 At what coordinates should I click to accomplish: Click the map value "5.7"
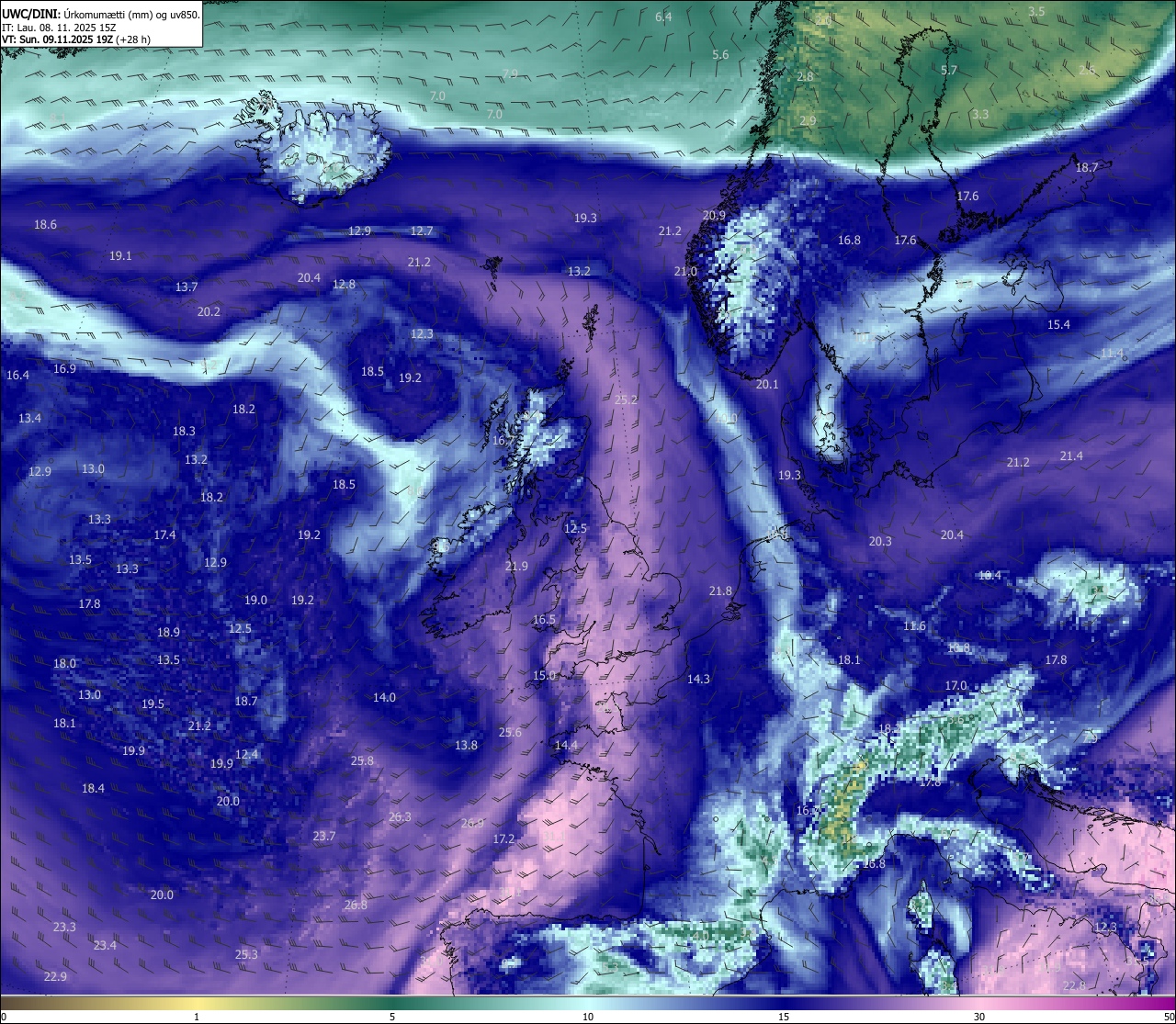coord(949,70)
